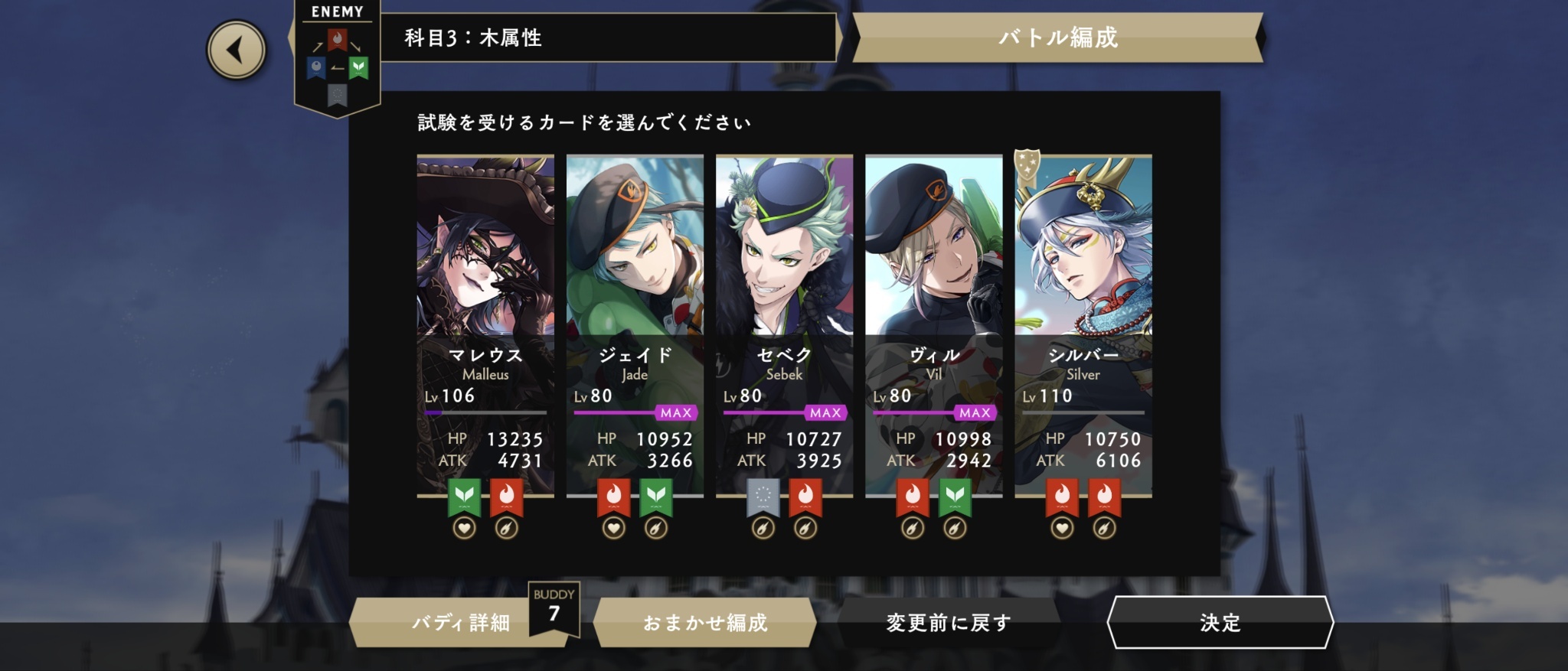
Task: Click Malleus's green flora magic icon
Action: (464, 497)
